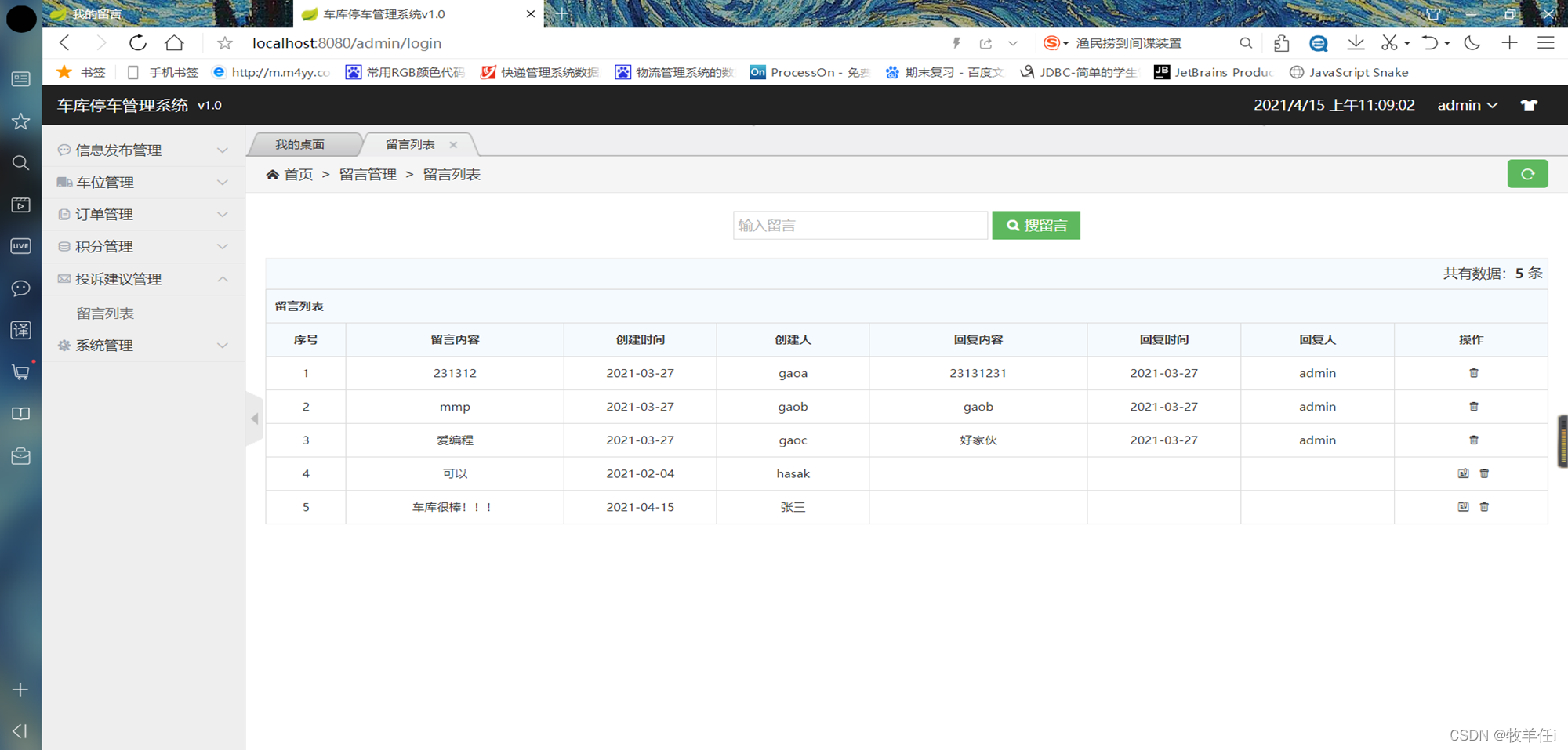Image resolution: width=1568 pixels, height=750 pixels.
Task: Open JavaScript Snake bookmark
Action: point(1349,72)
